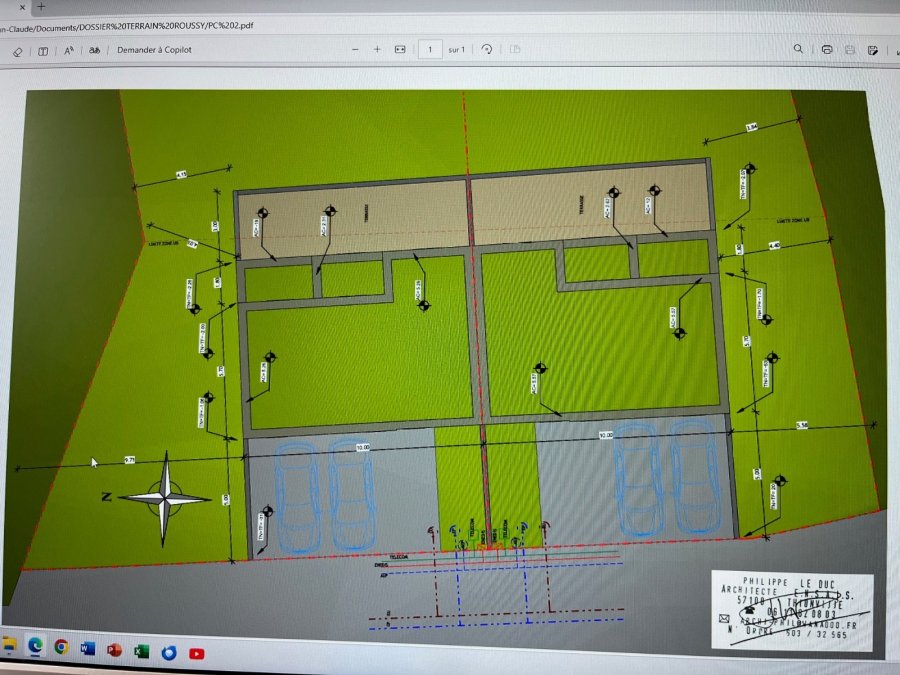
Task: Rotate the PDF page
Action: click(x=487, y=49)
